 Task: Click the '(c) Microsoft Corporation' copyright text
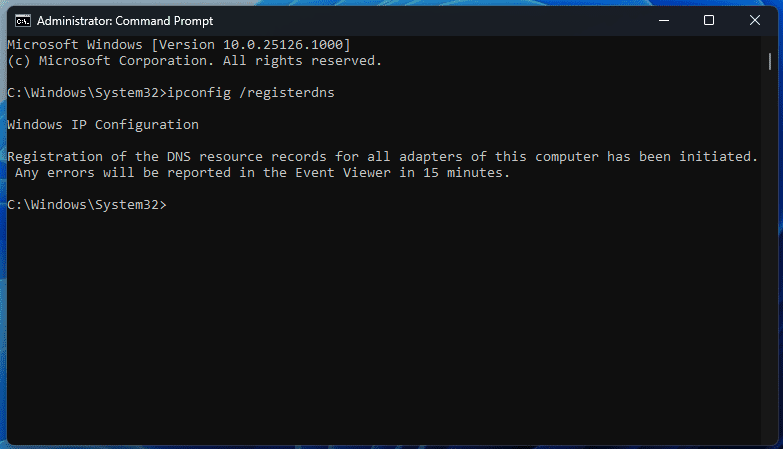point(107,61)
